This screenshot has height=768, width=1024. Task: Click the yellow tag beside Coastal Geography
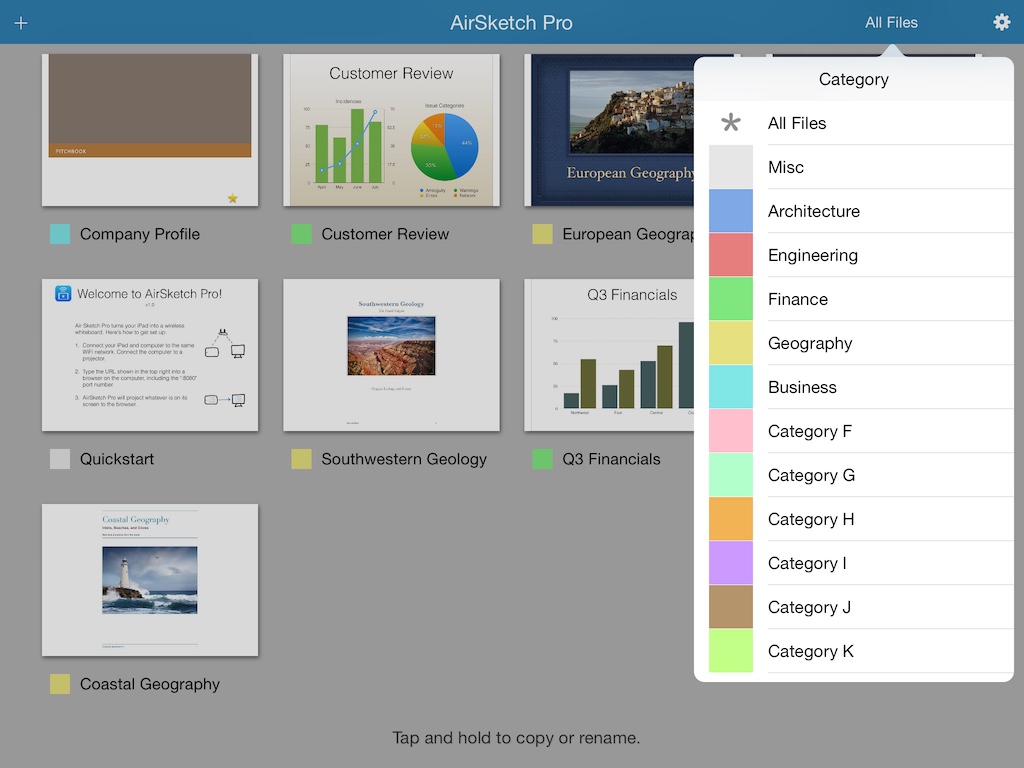click(60, 684)
